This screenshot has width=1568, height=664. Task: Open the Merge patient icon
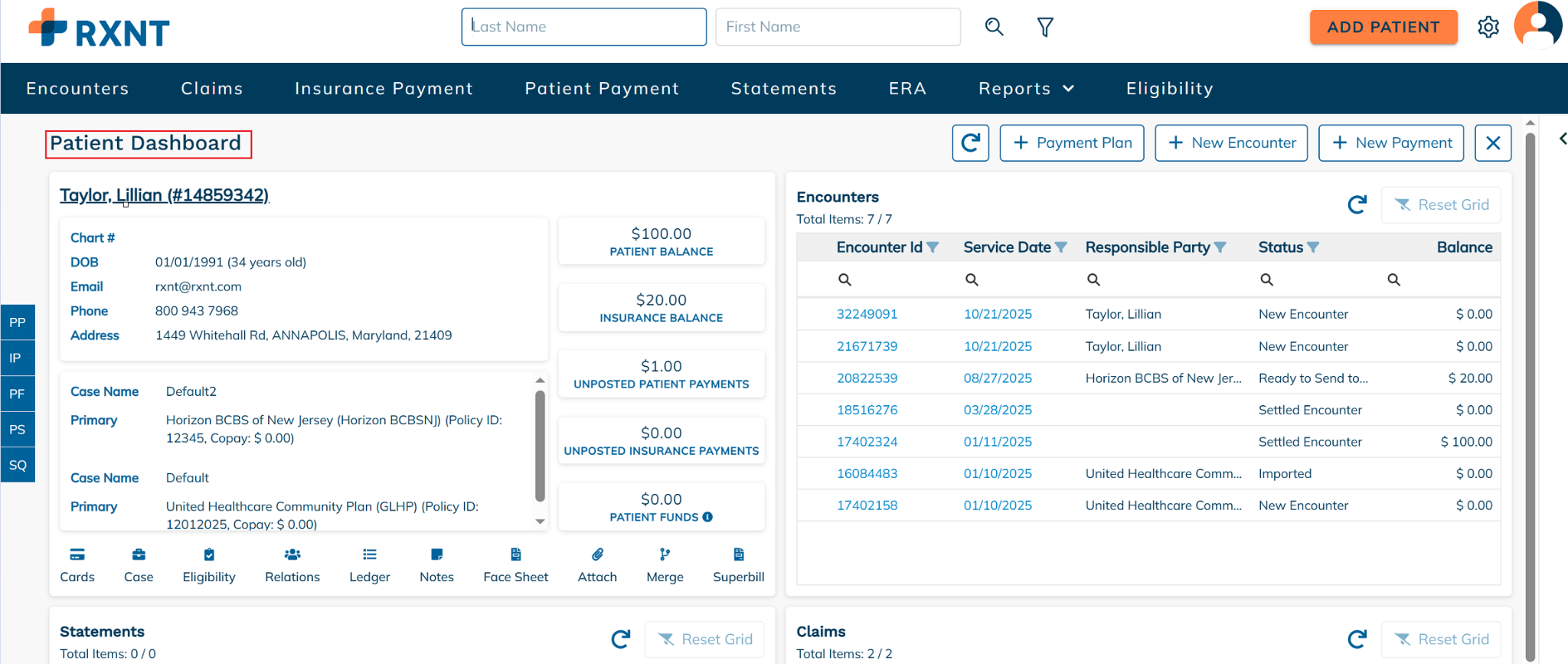point(665,555)
